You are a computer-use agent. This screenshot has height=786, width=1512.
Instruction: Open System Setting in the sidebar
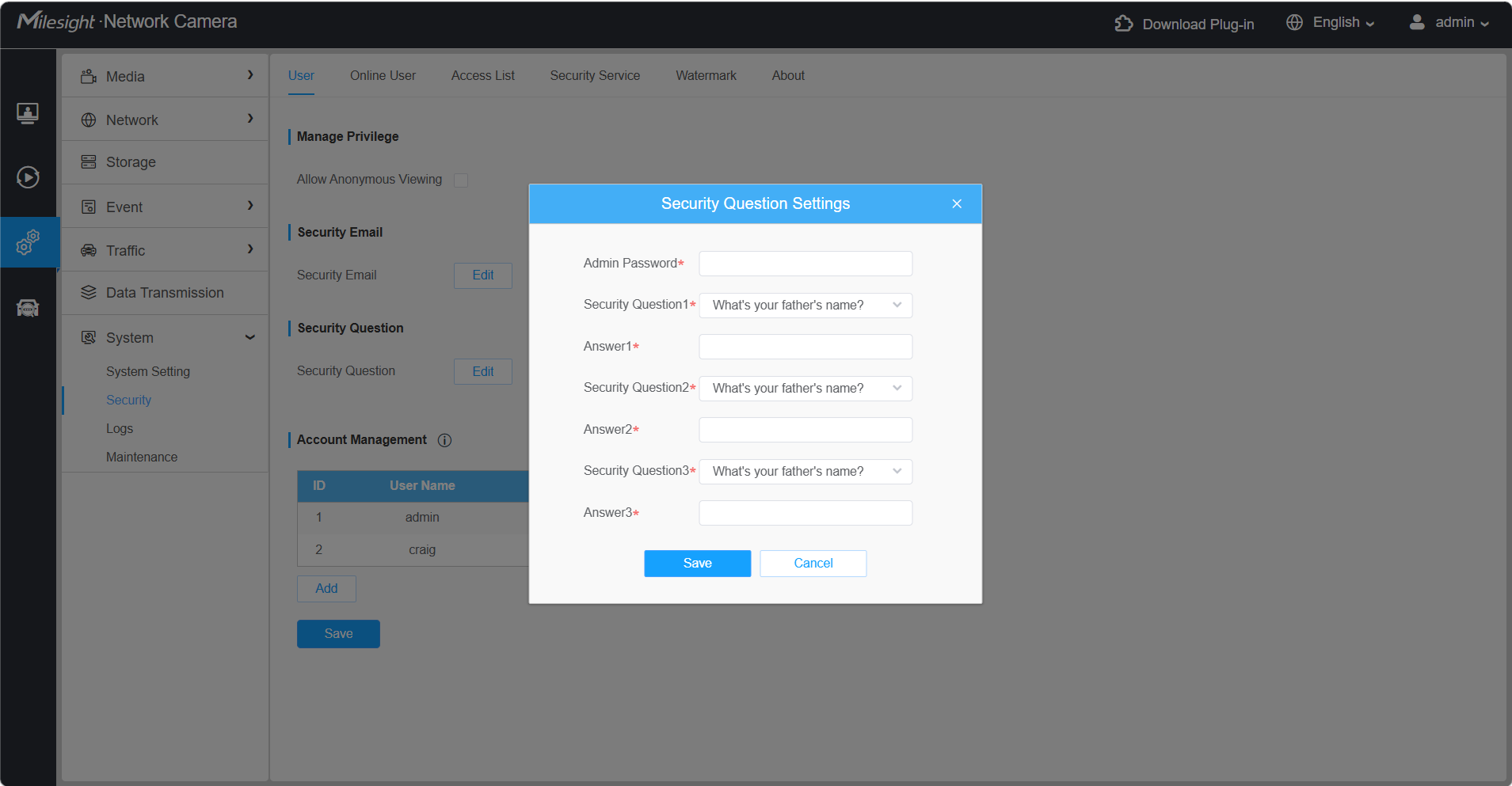point(148,371)
